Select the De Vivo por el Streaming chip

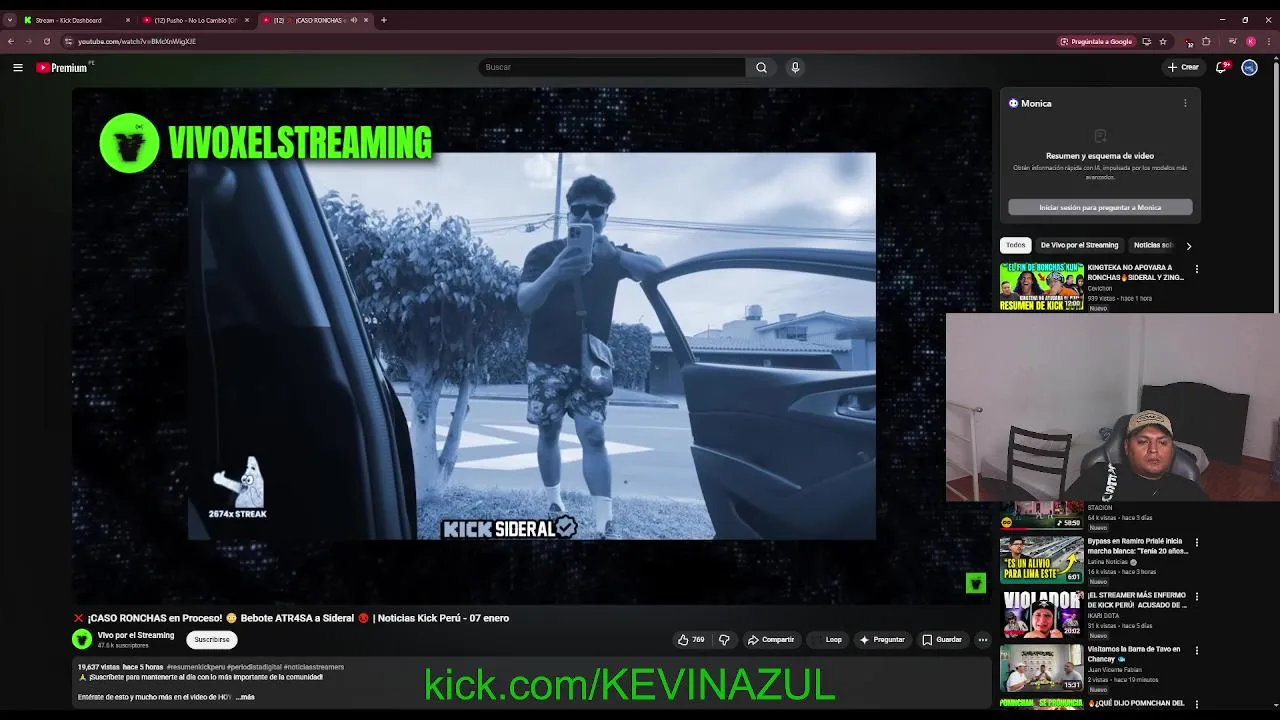pos(1079,245)
